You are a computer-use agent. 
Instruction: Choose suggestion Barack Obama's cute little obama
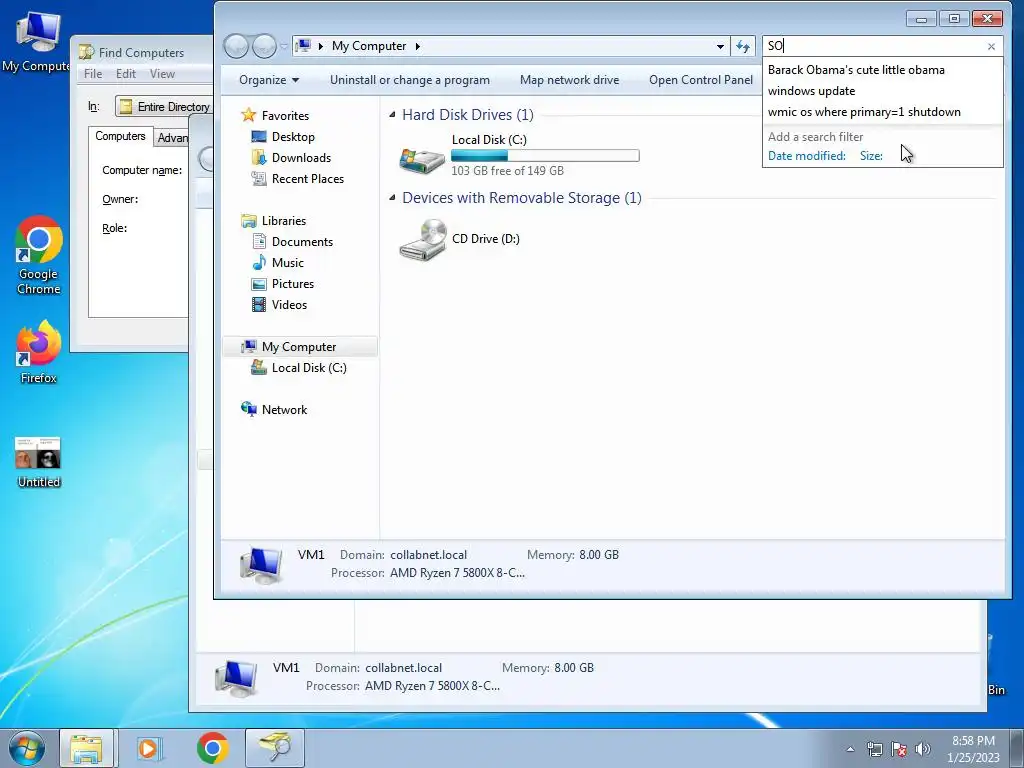tap(856, 70)
